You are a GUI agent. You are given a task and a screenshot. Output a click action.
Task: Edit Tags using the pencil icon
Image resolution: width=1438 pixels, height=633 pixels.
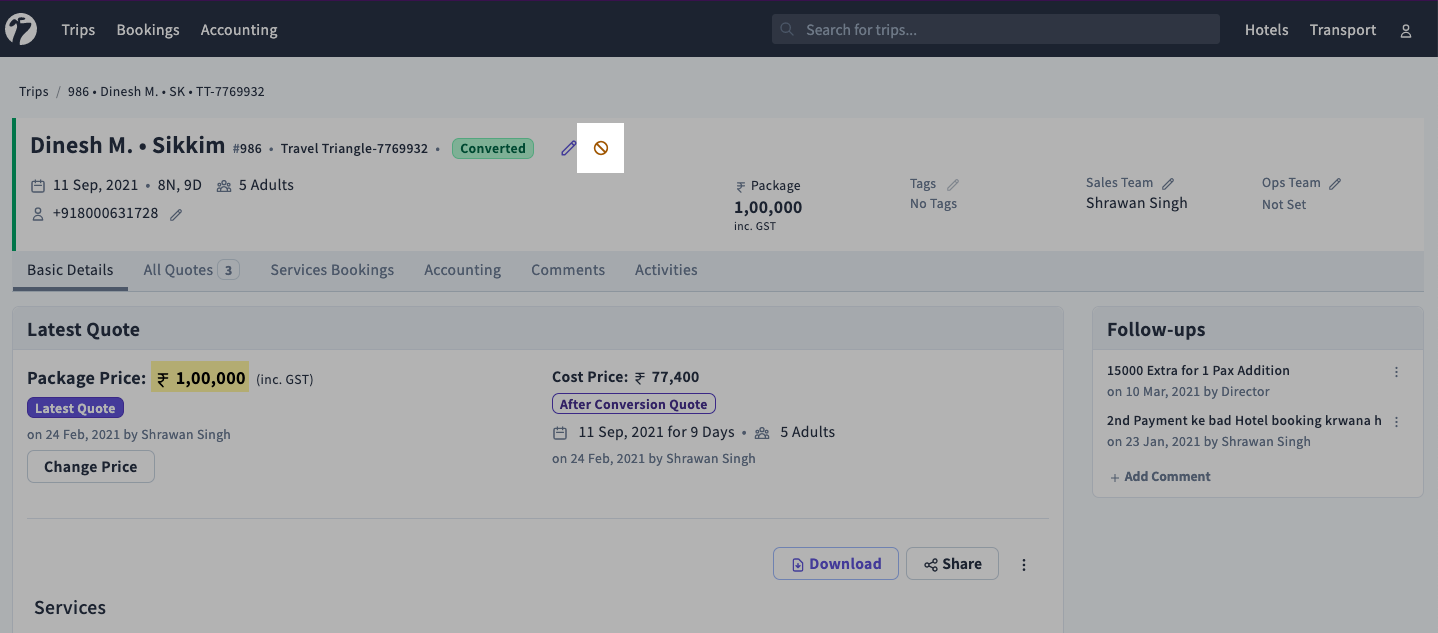point(953,184)
